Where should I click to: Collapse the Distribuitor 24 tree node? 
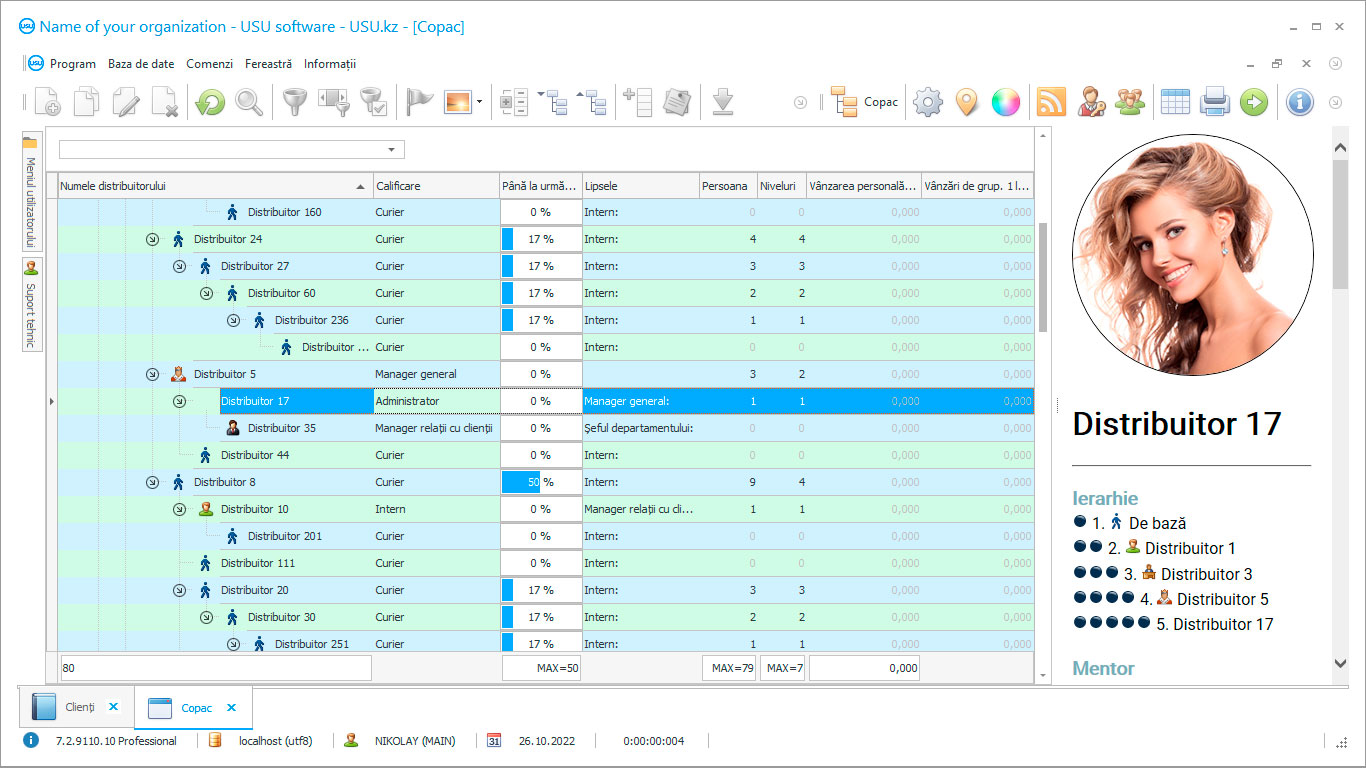point(152,239)
